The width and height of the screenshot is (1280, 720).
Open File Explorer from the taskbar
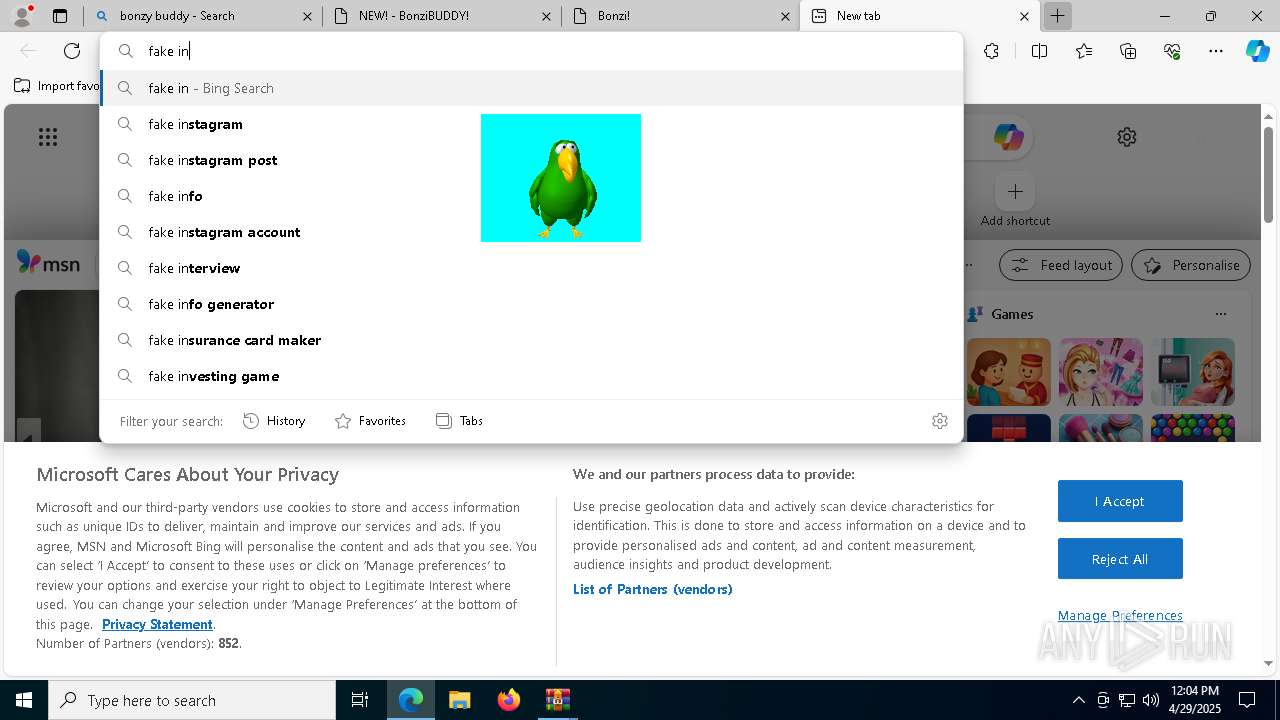click(x=459, y=700)
